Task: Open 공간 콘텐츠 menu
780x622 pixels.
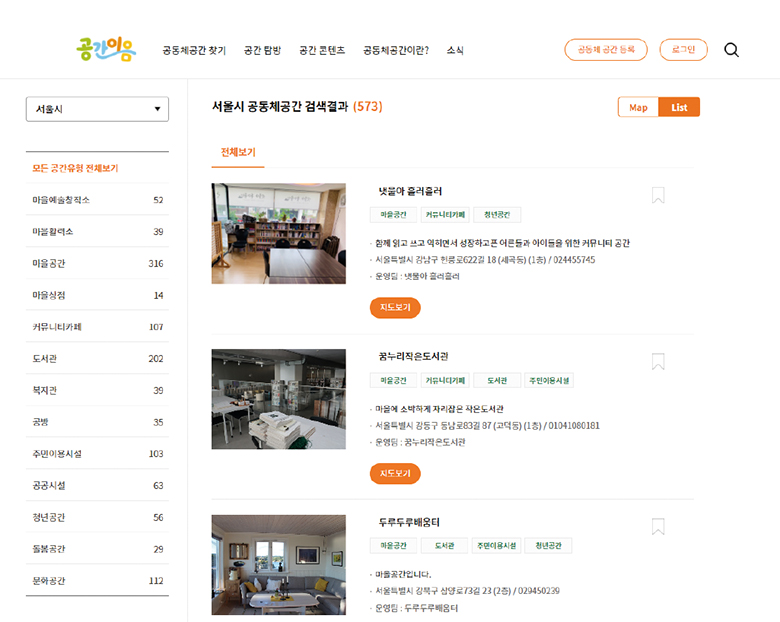Action: 322,50
